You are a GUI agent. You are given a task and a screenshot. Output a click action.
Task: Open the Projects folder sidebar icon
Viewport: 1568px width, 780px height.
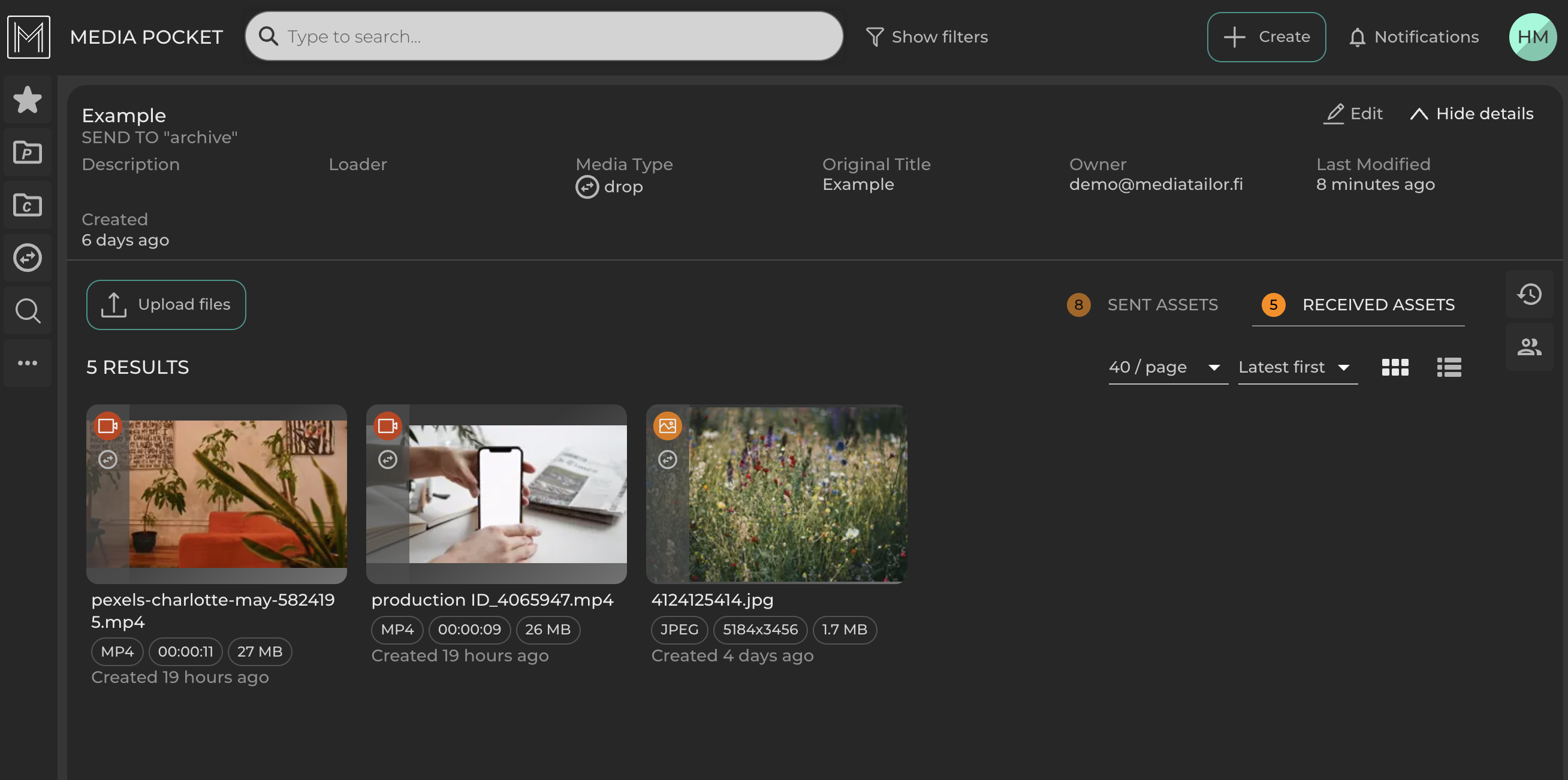28,152
